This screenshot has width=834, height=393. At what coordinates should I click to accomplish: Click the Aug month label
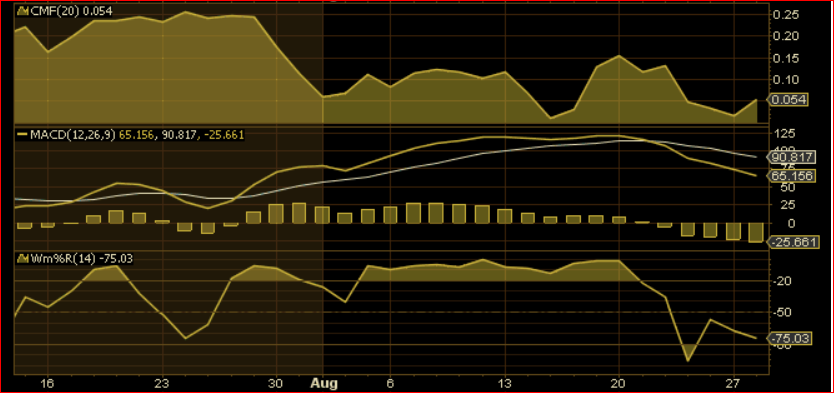click(x=323, y=383)
